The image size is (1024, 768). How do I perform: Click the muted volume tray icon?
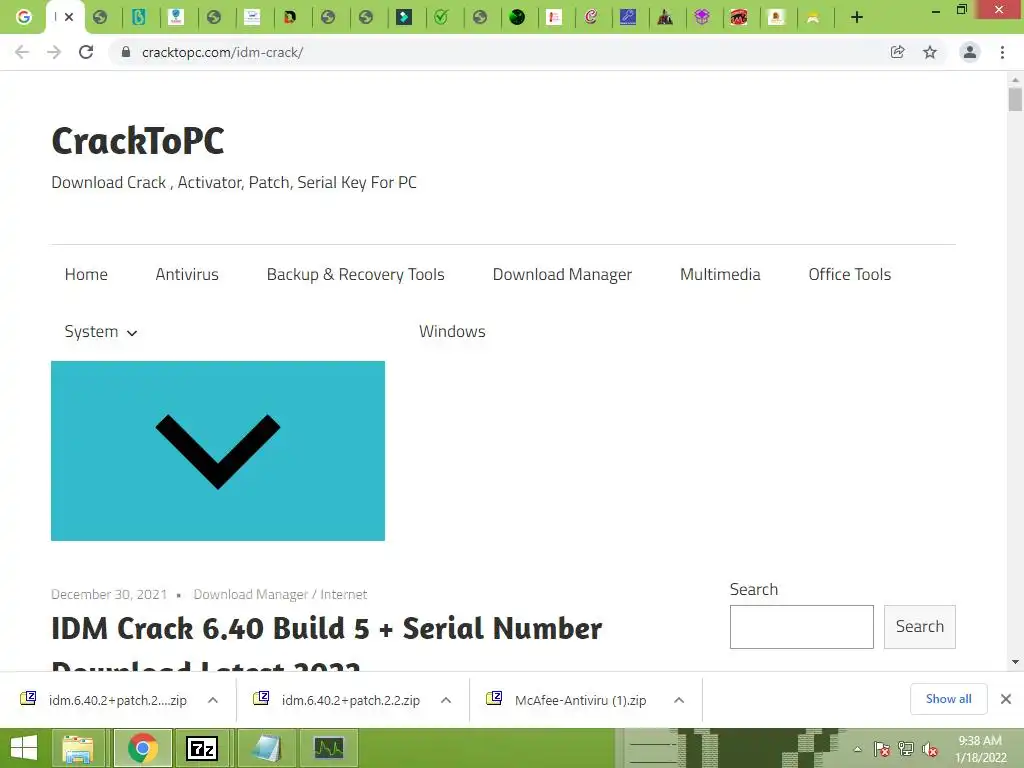(930, 749)
